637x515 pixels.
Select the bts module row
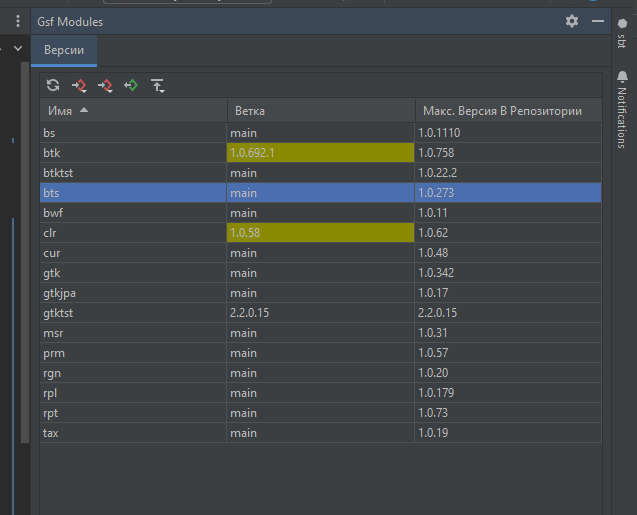coord(132,192)
